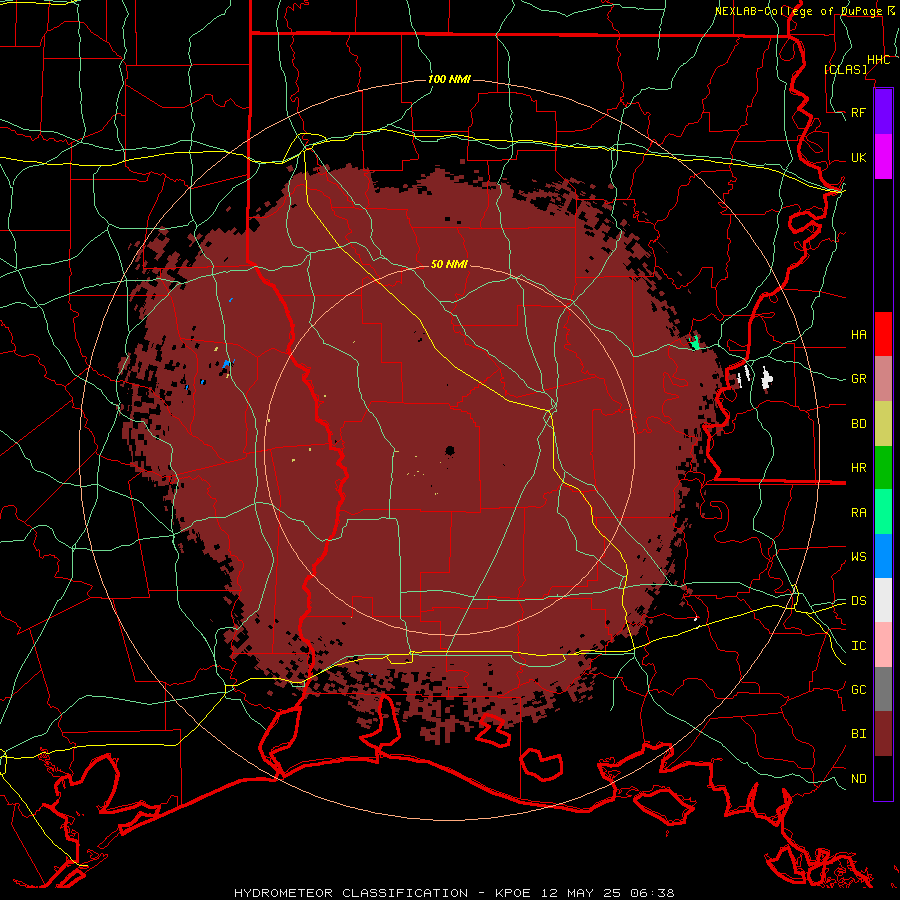
Task: Click the DS legend label
Action: click(859, 601)
